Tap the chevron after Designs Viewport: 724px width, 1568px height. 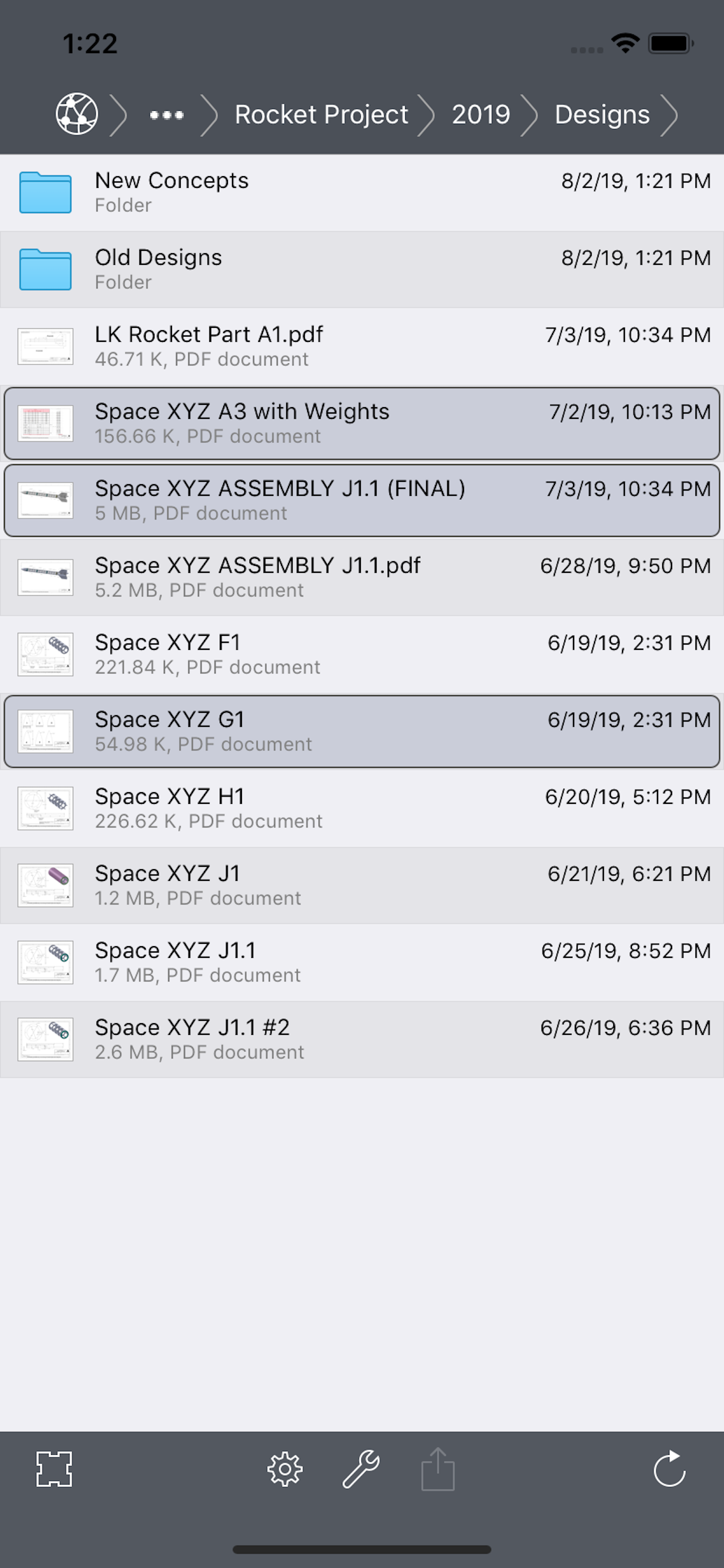pos(669,114)
